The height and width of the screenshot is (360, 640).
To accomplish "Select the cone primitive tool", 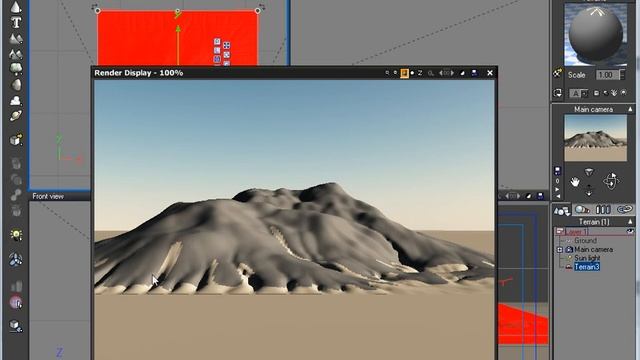I will (x=16, y=6).
